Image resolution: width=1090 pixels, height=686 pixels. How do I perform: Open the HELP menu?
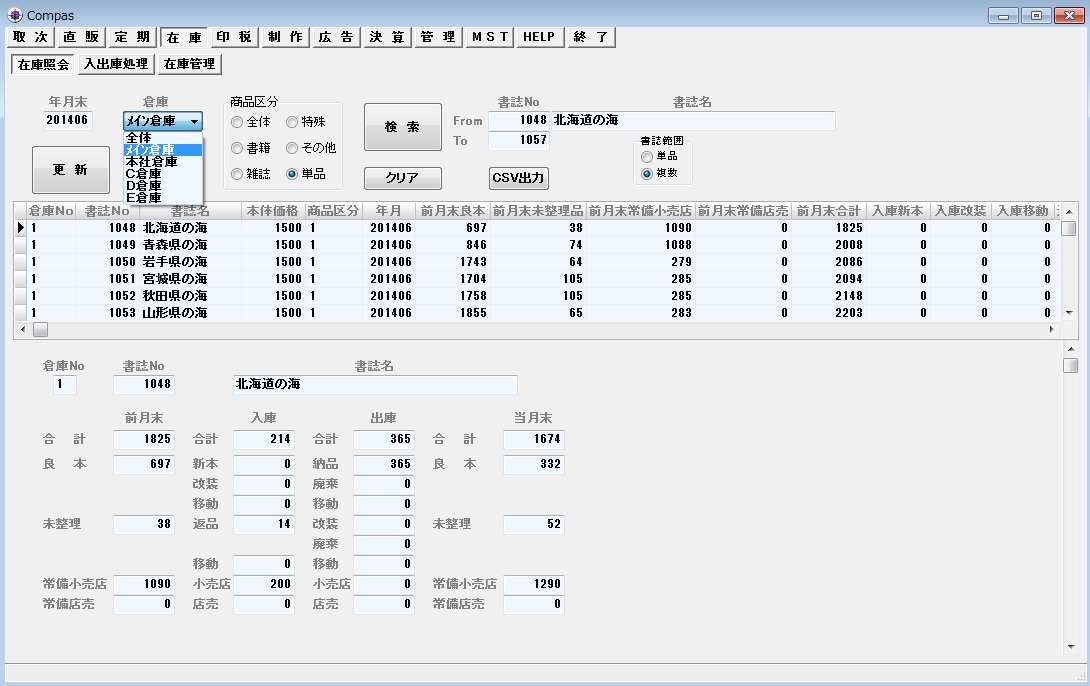click(x=539, y=37)
